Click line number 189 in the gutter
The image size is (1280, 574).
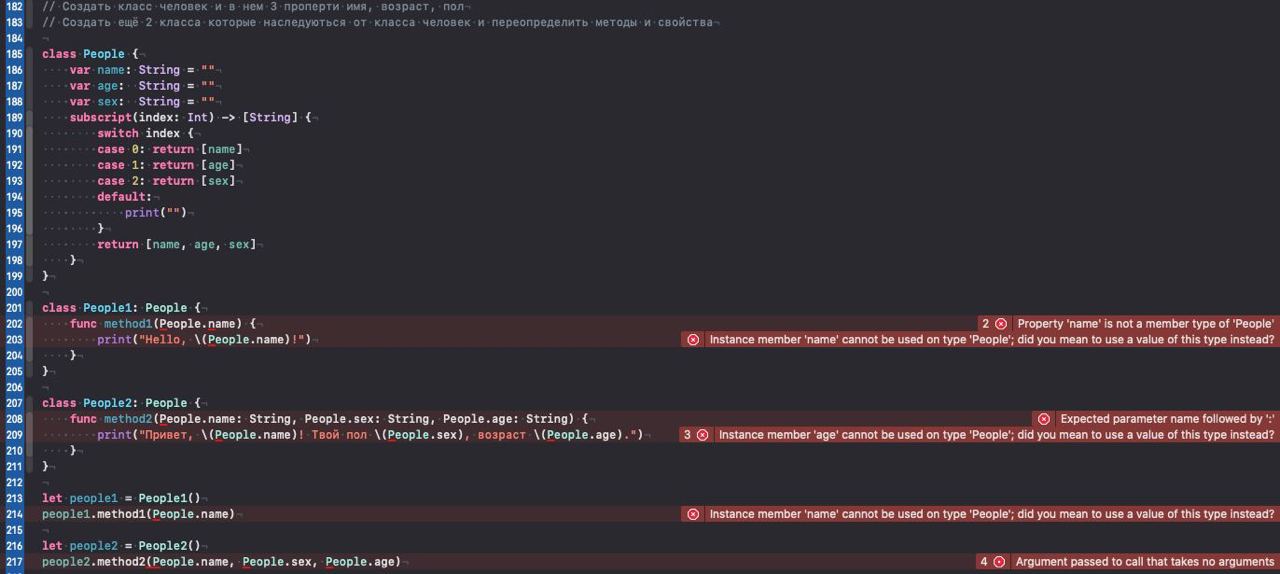14,117
